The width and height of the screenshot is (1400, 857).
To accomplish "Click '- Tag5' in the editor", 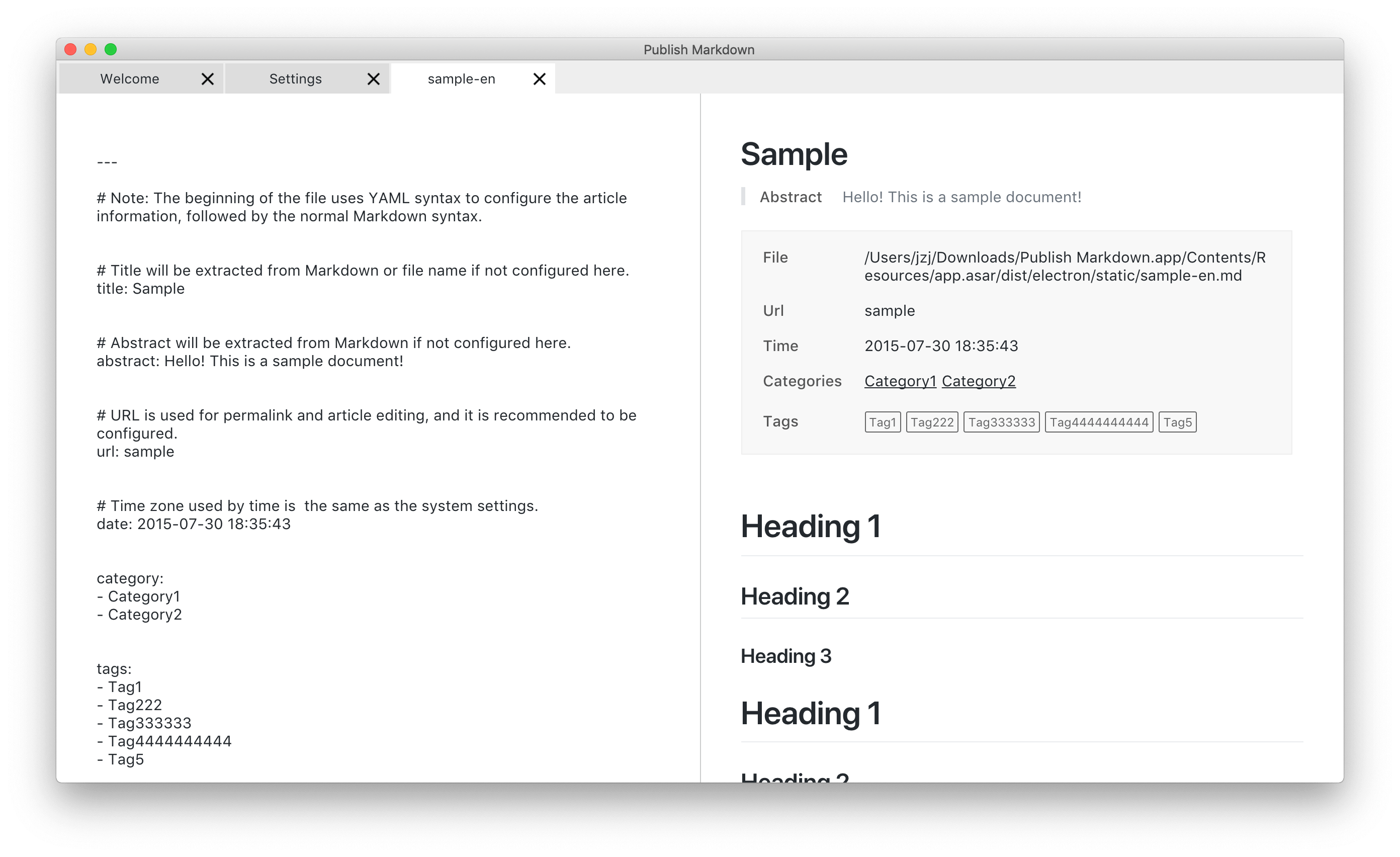I will 121,760.
